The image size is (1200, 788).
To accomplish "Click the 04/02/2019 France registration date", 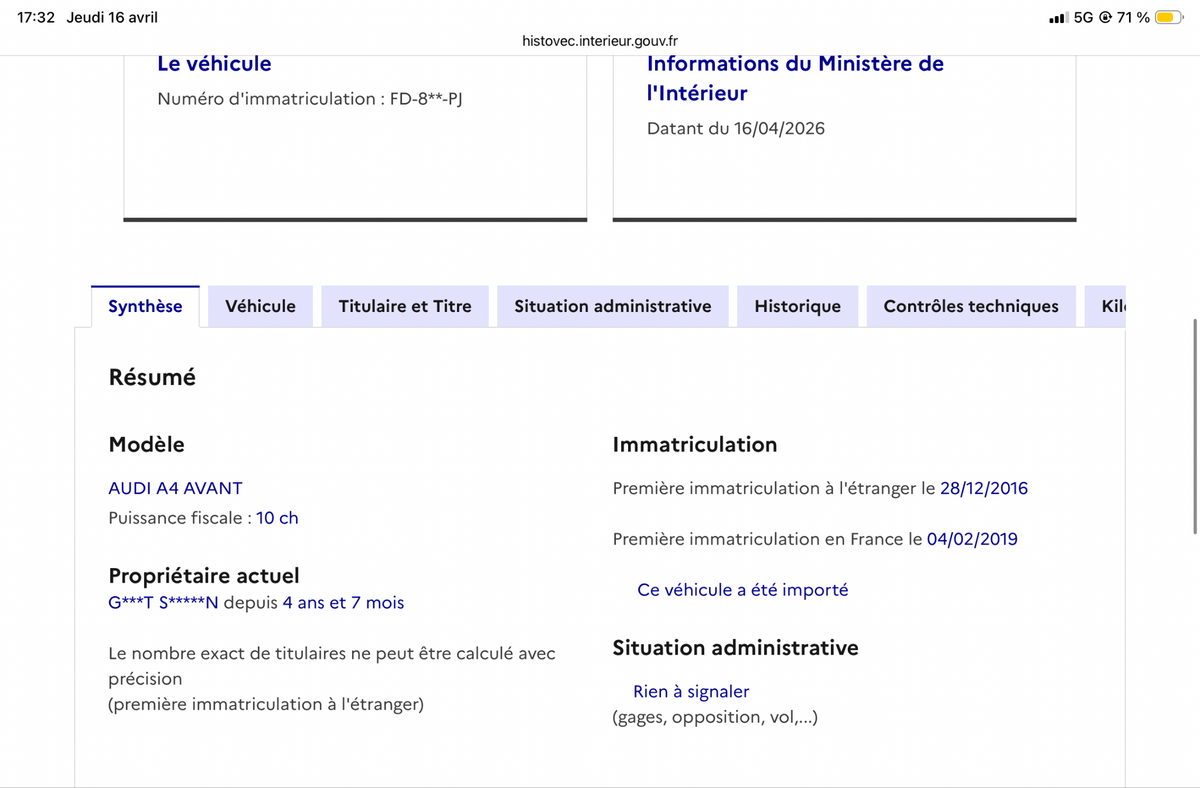I will click(972, 539).
